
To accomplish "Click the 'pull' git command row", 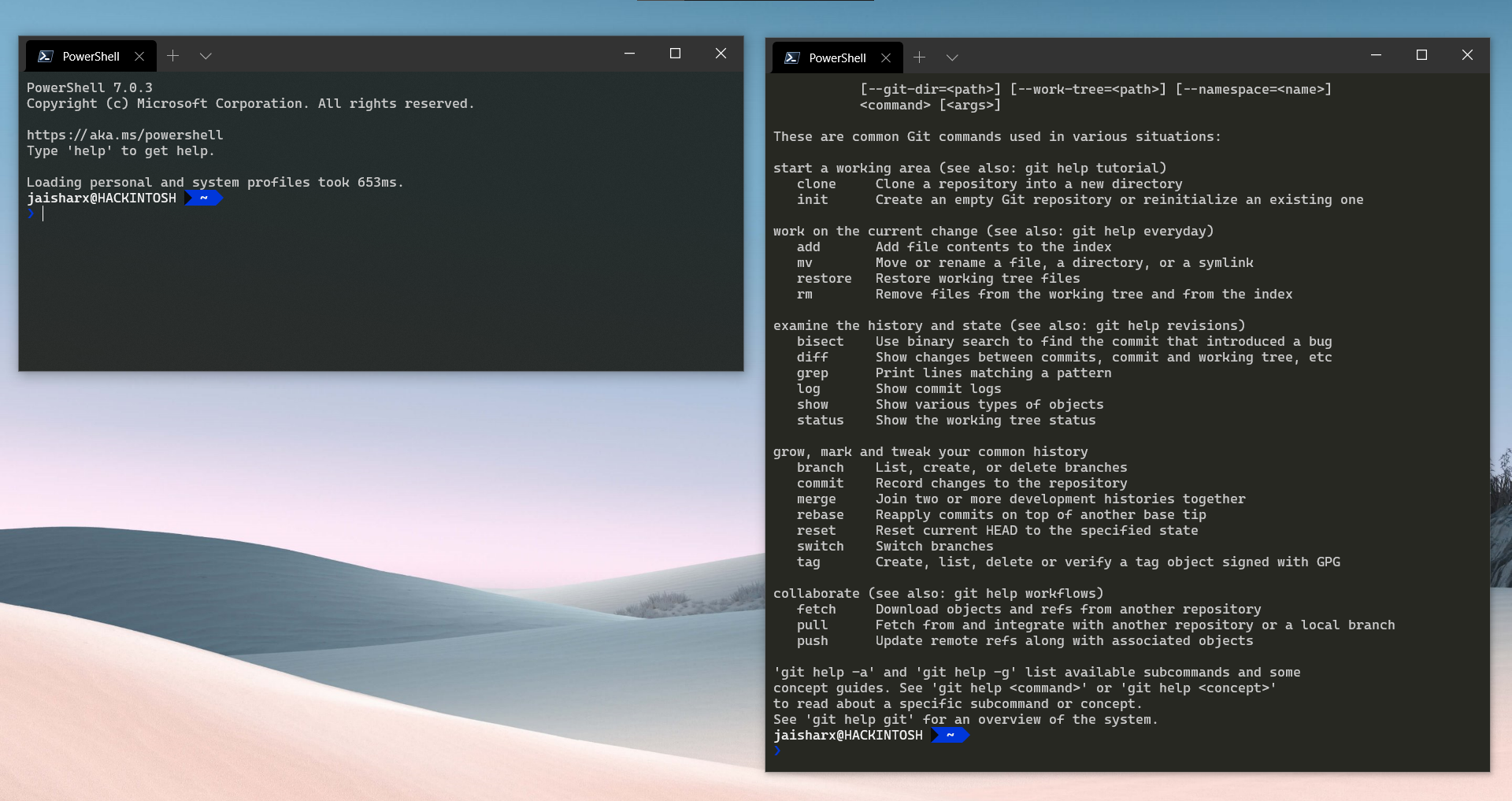I will coord(1096,625).
